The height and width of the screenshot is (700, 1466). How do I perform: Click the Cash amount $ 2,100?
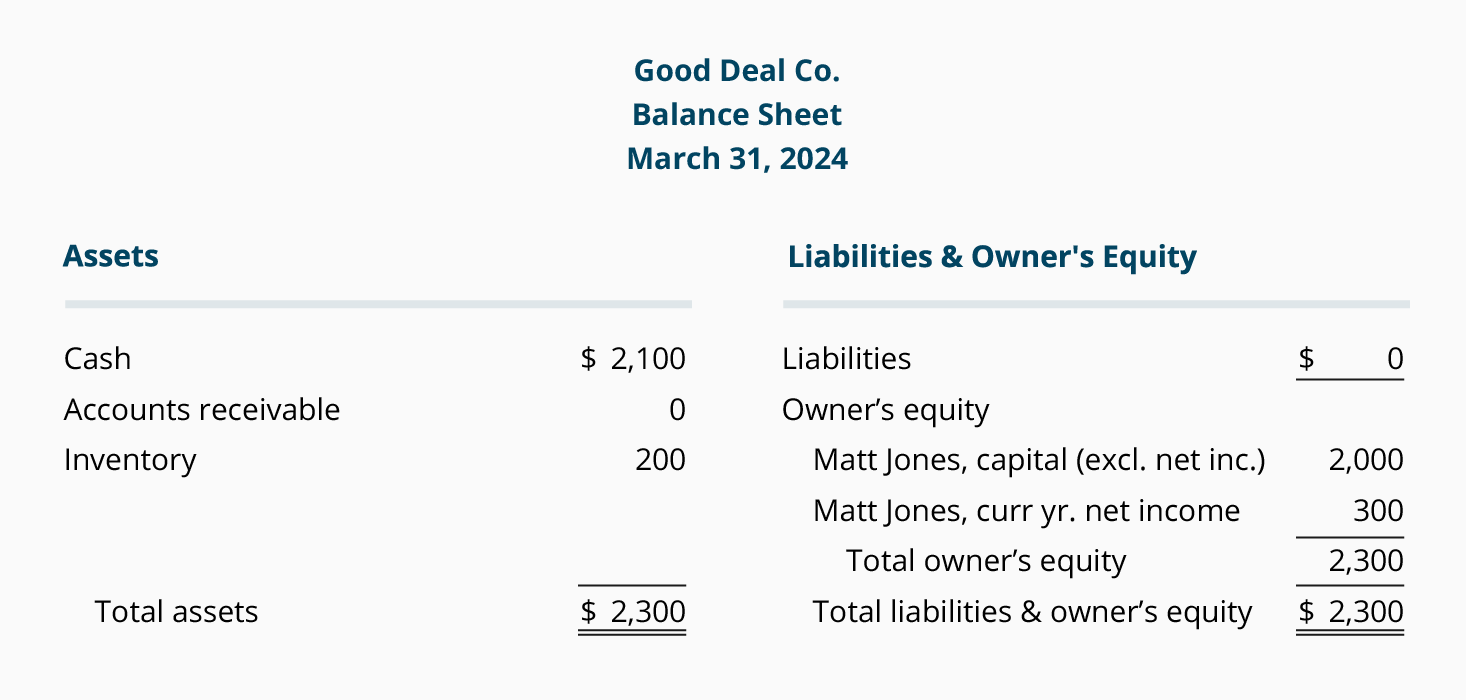(633, 359)
